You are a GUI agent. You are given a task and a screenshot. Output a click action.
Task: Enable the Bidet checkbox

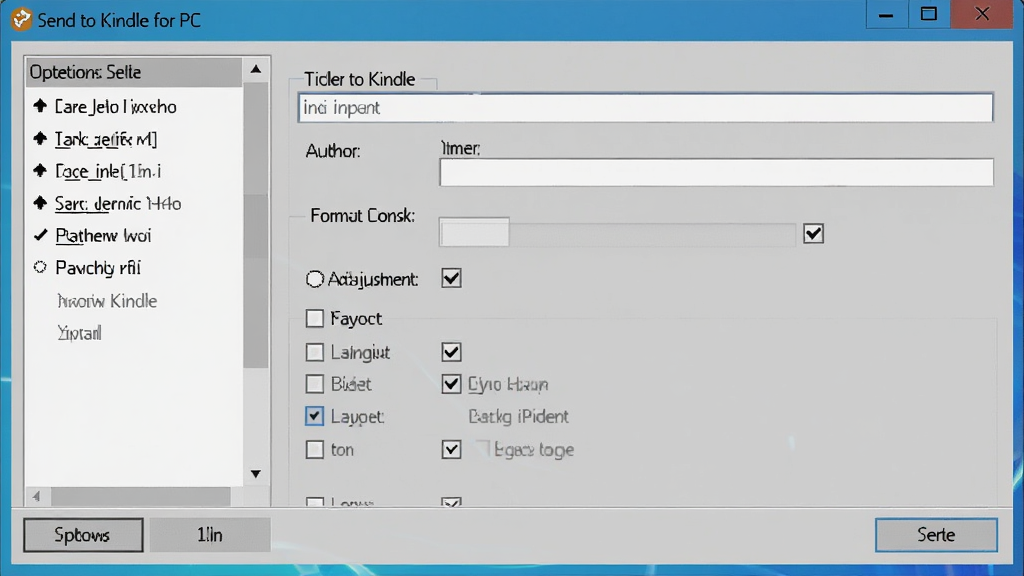314,383
